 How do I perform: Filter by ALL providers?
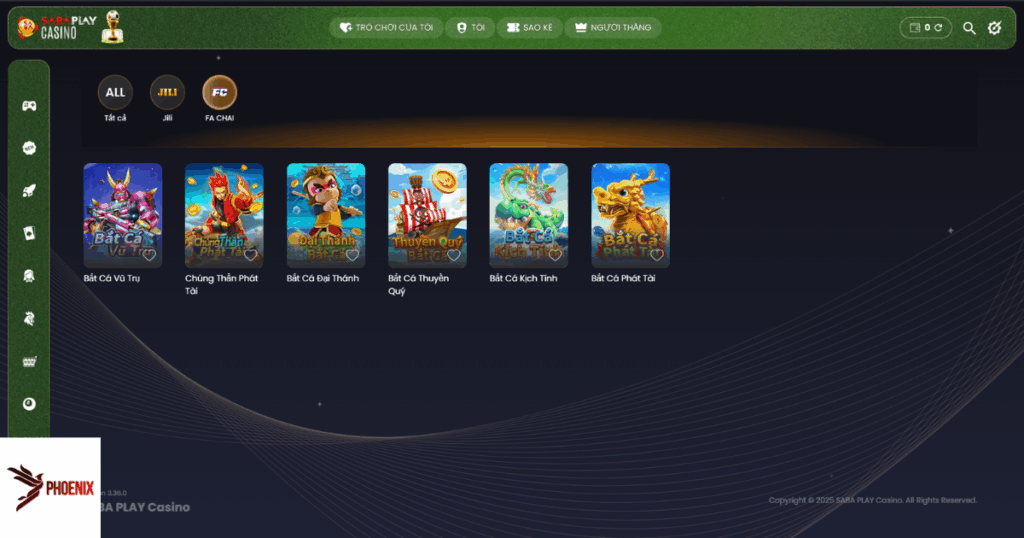115,92
